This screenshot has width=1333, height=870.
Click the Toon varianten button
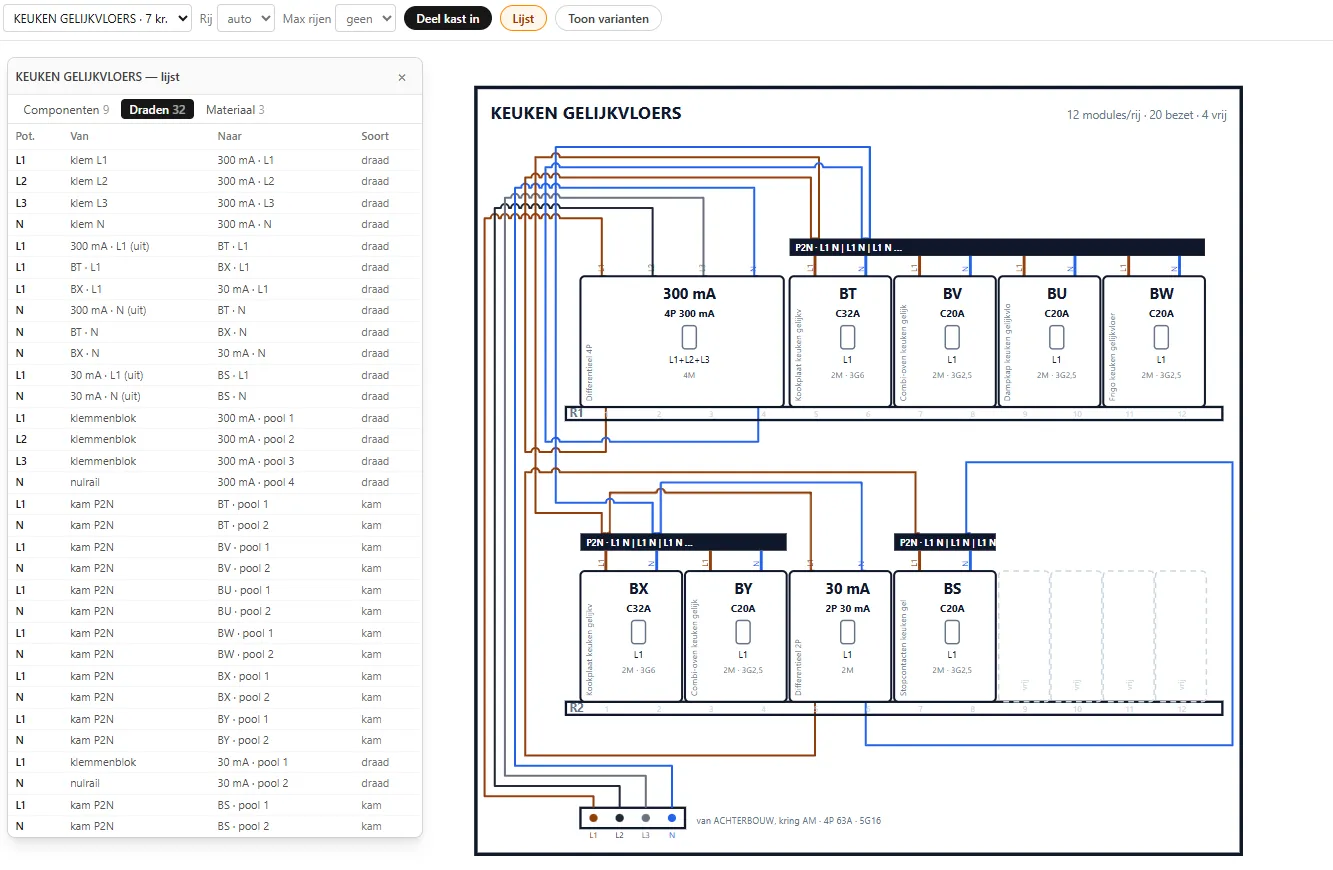coord(608,18)
